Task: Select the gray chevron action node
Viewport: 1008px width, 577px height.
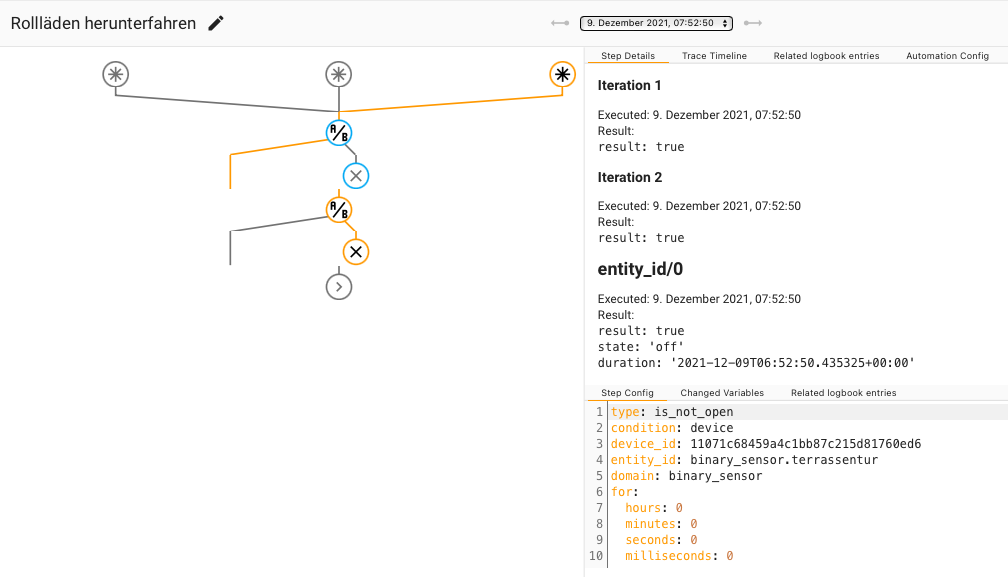Action: click(339, 287)
